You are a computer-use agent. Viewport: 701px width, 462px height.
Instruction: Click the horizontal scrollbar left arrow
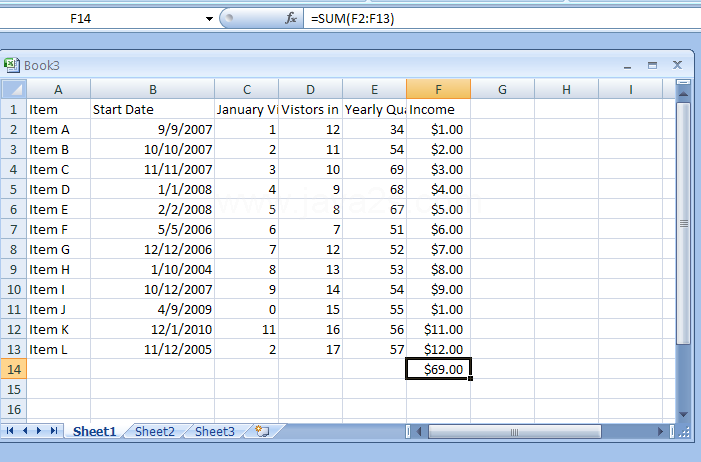(419, 432)
